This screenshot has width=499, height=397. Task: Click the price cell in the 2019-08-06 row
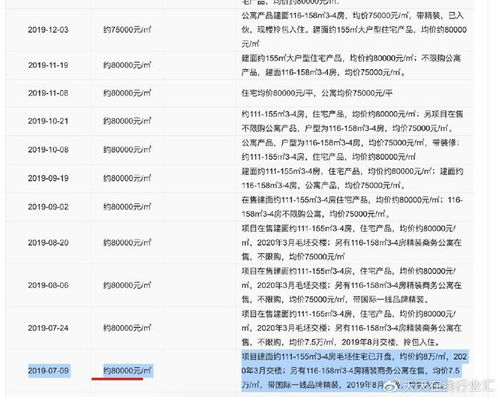pos(127,285)
